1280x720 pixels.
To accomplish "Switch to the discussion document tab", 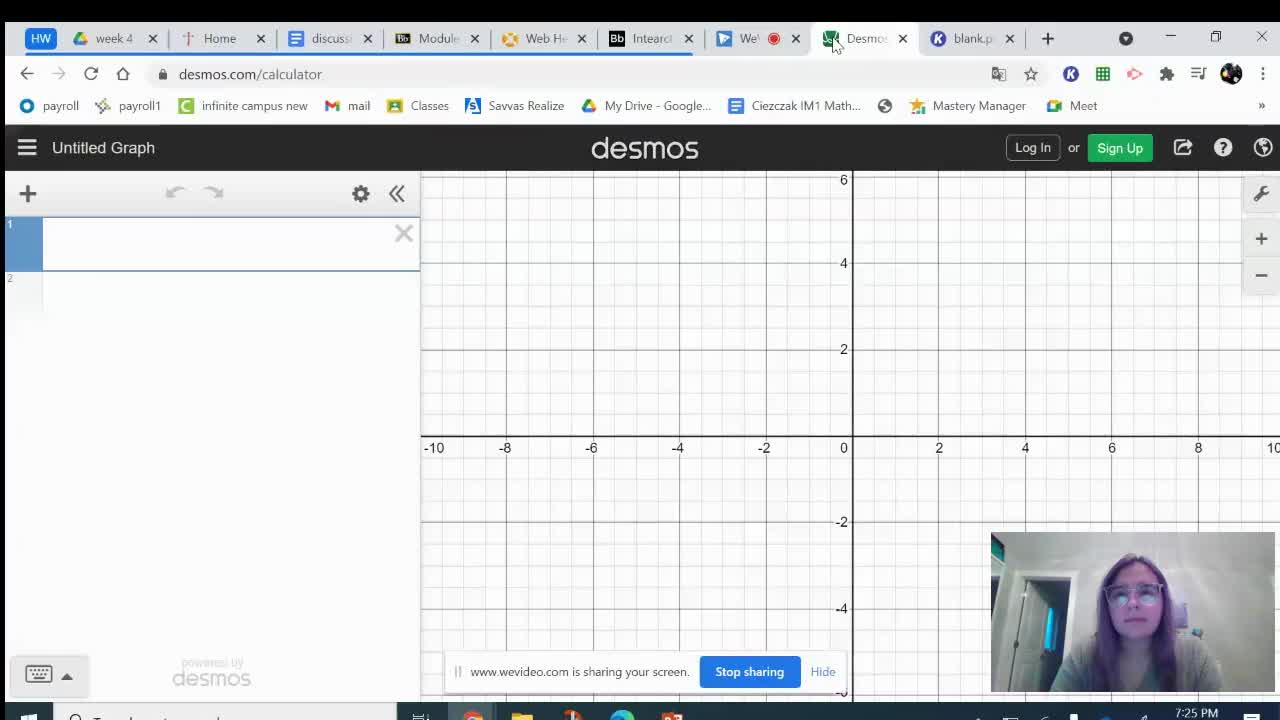I will (330, 38).
